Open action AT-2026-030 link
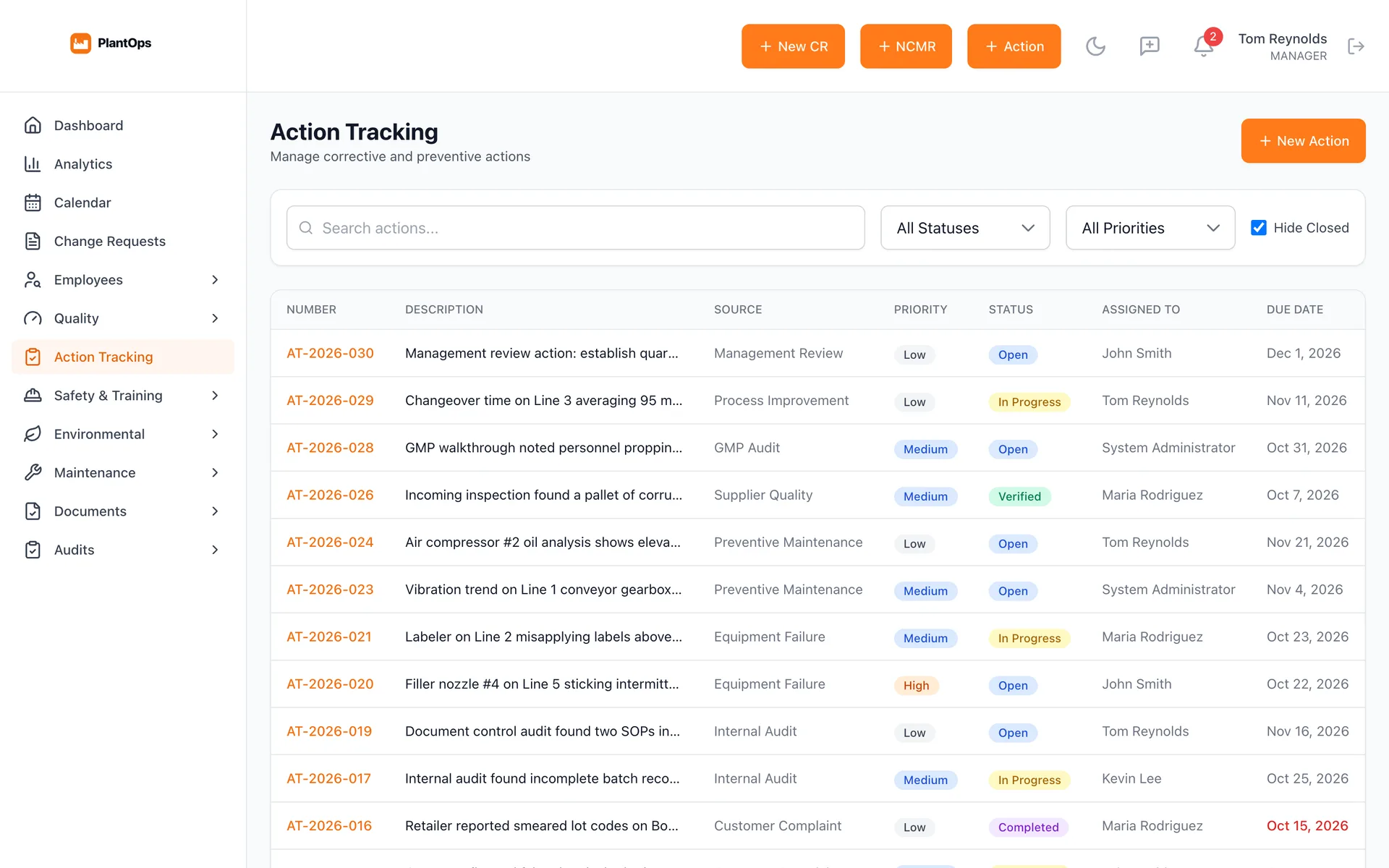The image size is (1389, 868). pyautogui.click(x=330, y=353)
